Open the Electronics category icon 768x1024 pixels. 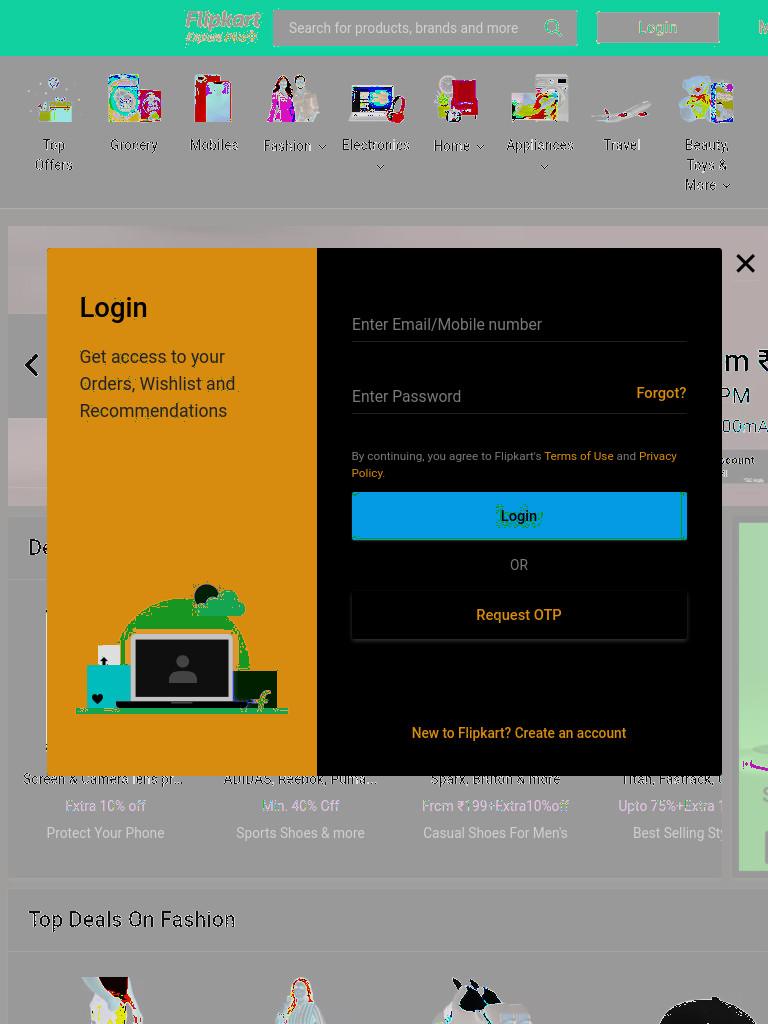tap(377, 102)
